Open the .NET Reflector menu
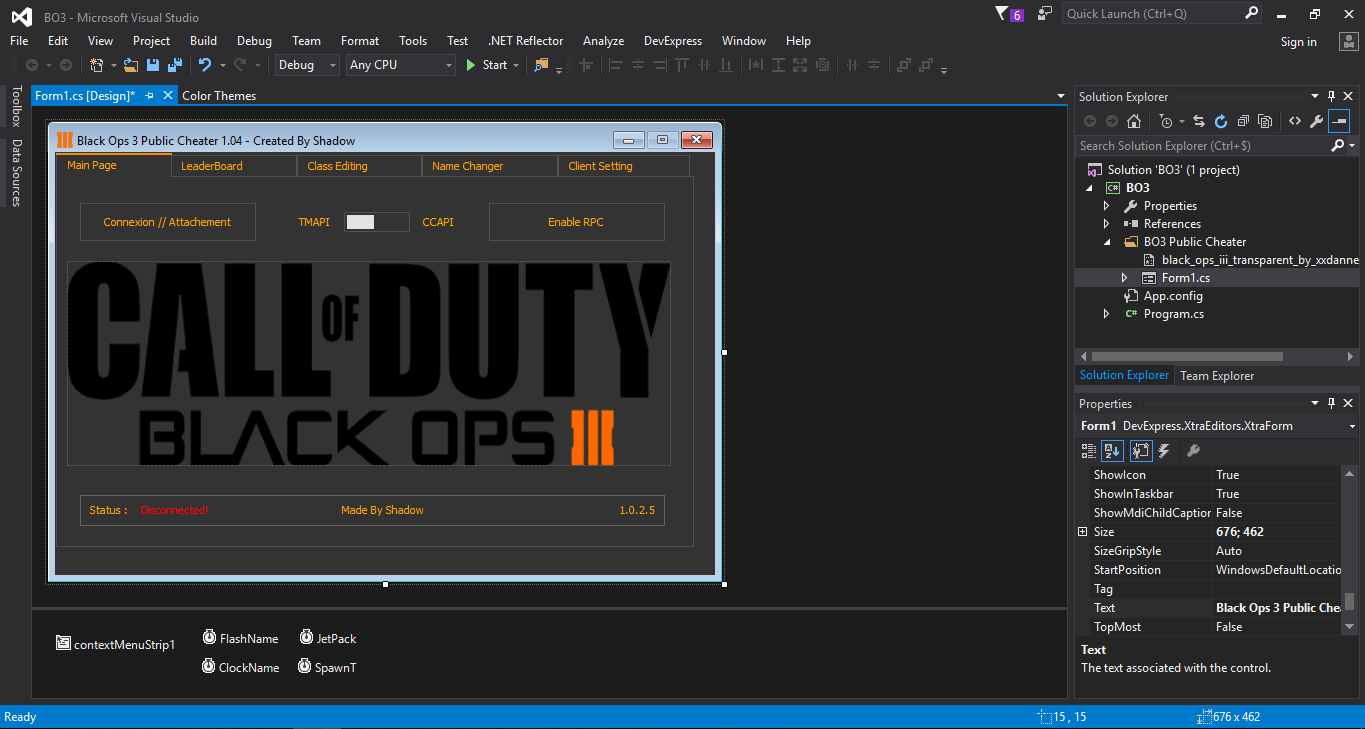Screen dimensions: 1365x729 coord(525,41)
